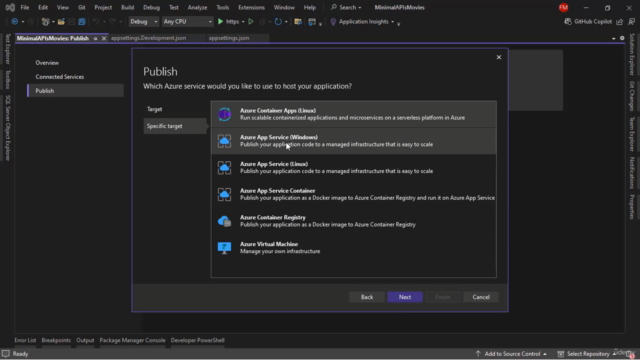This screenshot has height=360, width=640.
Task: Close the MinimalAPIsMovies Publish tab
Action: pyautogui.click(x=104, y=38)
